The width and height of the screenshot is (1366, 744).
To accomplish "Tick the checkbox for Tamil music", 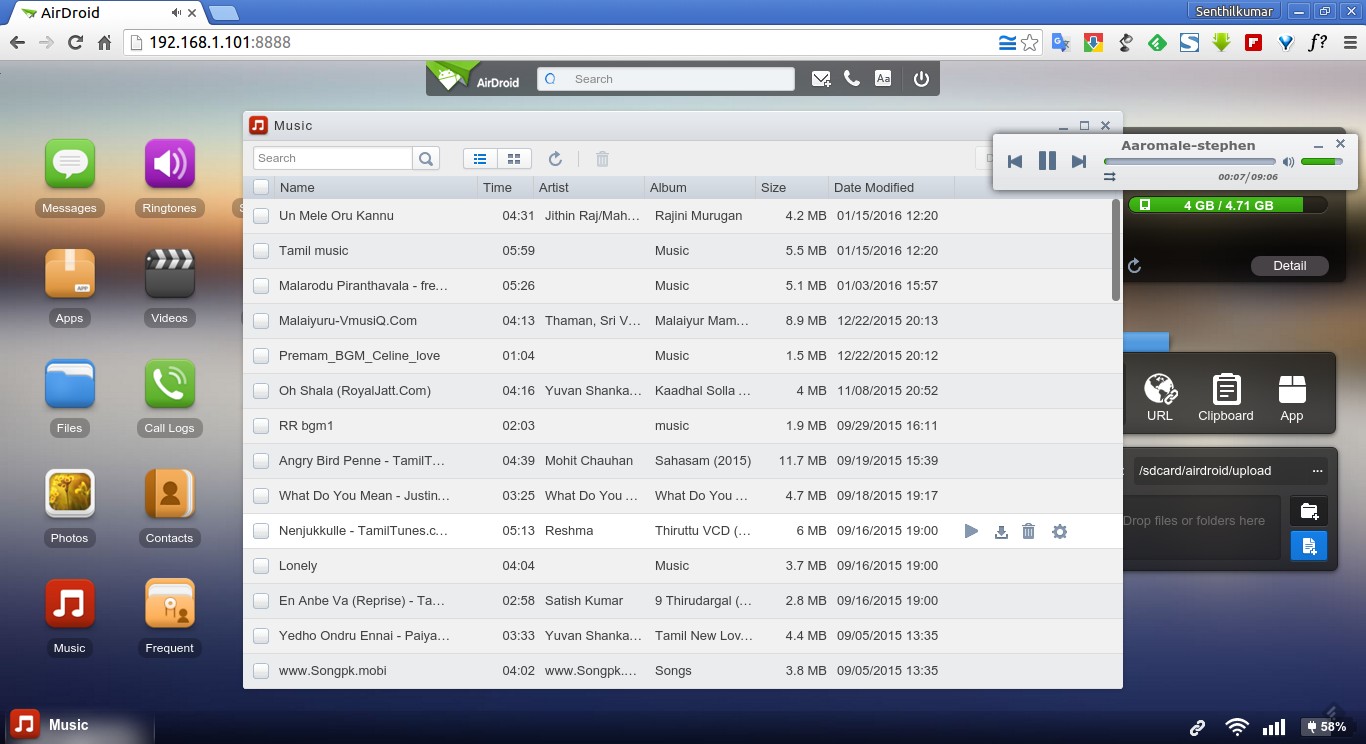I will click(261, 251).
